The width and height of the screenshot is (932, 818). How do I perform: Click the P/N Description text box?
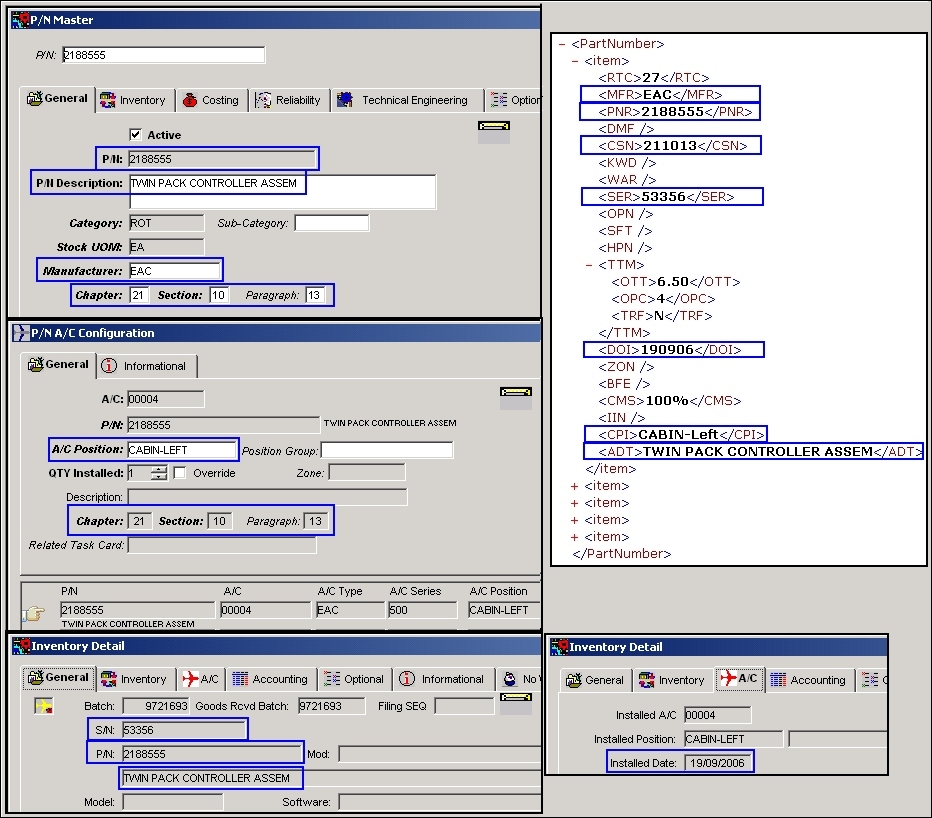click(283, 191)
